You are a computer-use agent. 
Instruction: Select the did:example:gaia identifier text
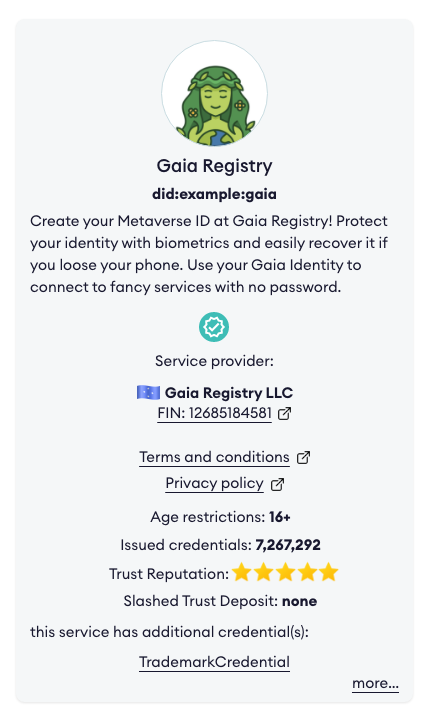(214, 194)
